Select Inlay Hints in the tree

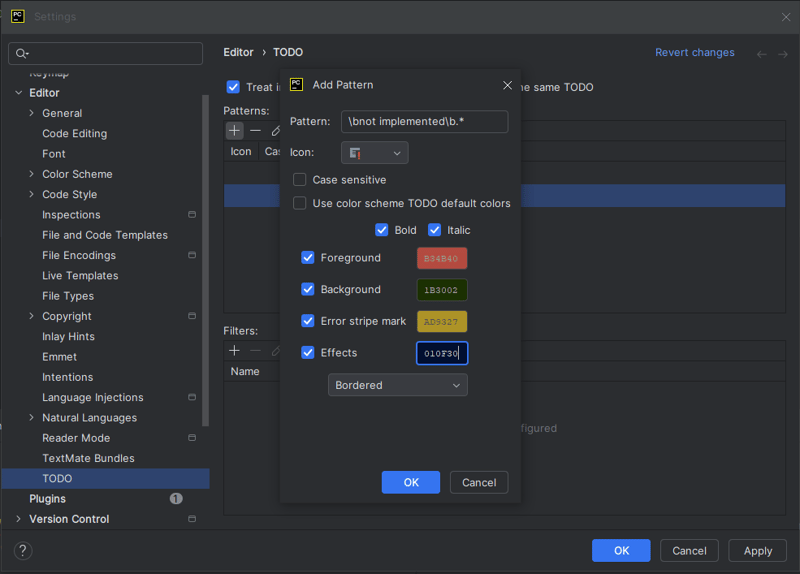tap(68, 336)
